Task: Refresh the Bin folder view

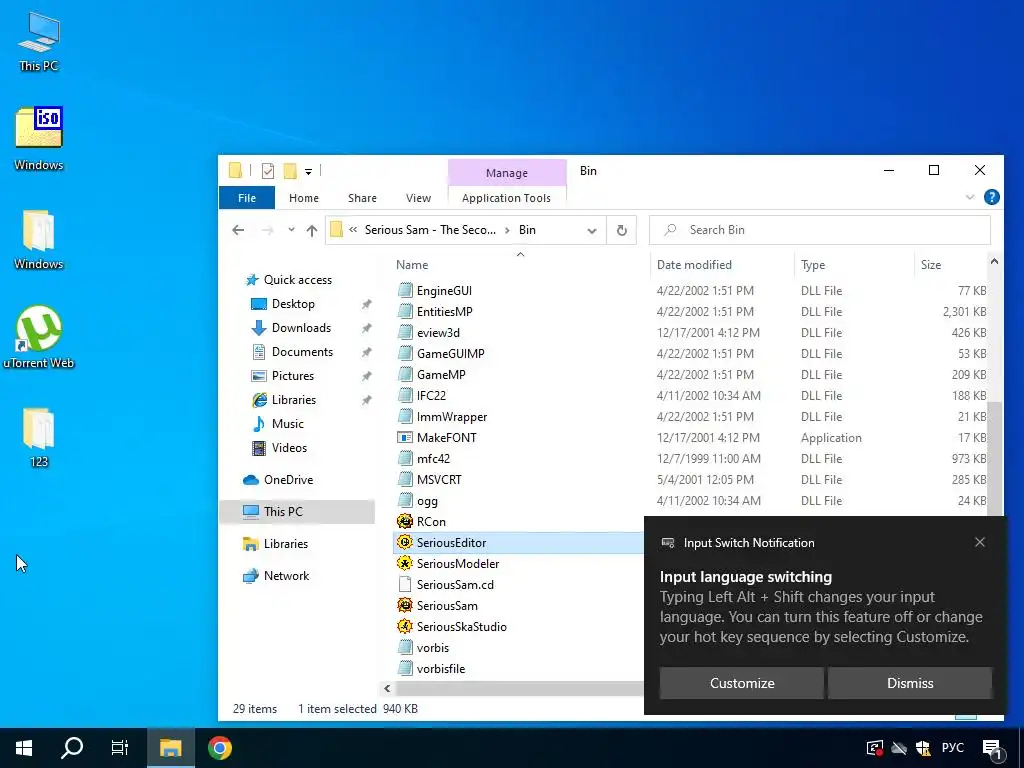Action: pos(622,230)
